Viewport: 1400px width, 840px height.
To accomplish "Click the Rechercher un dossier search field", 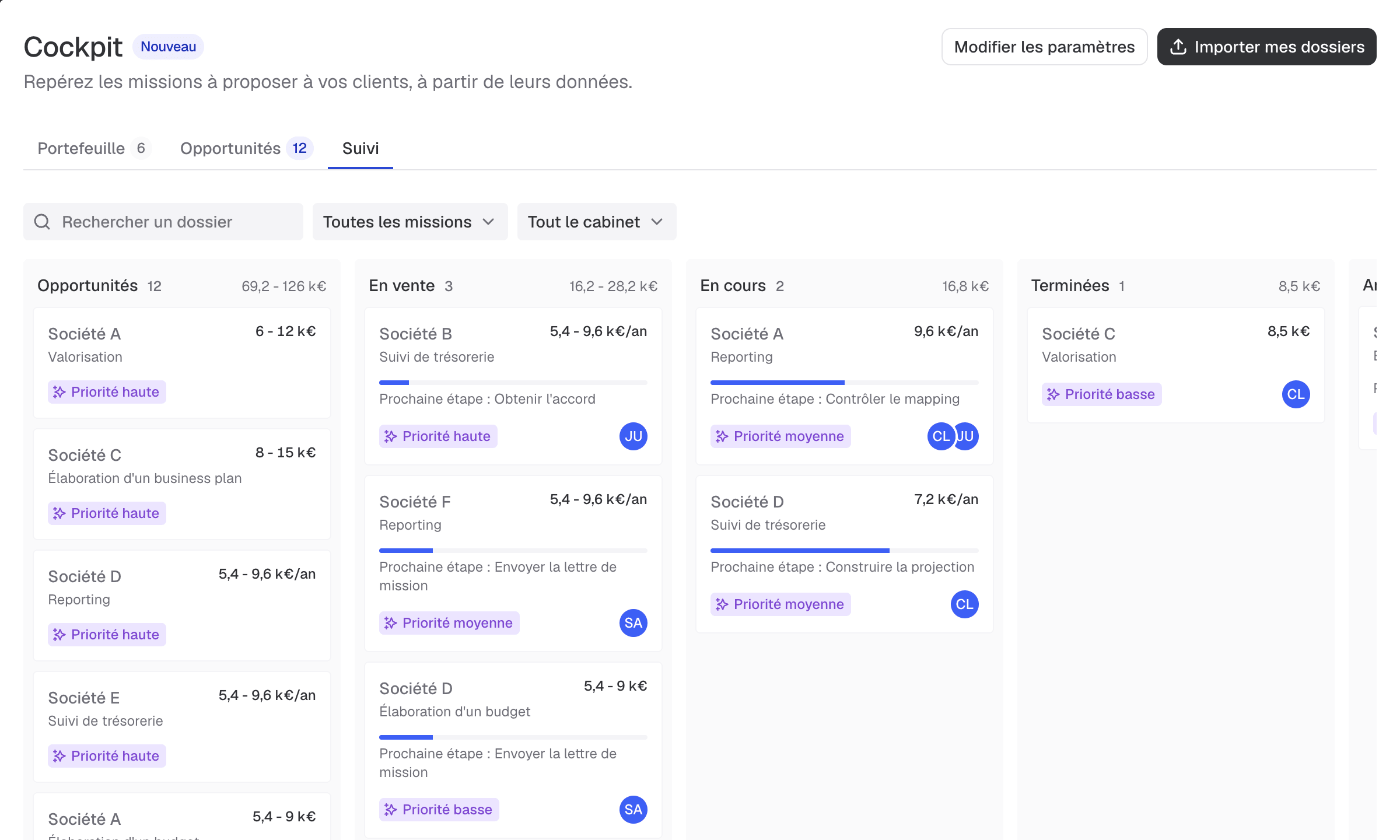I will coord(163,222).
